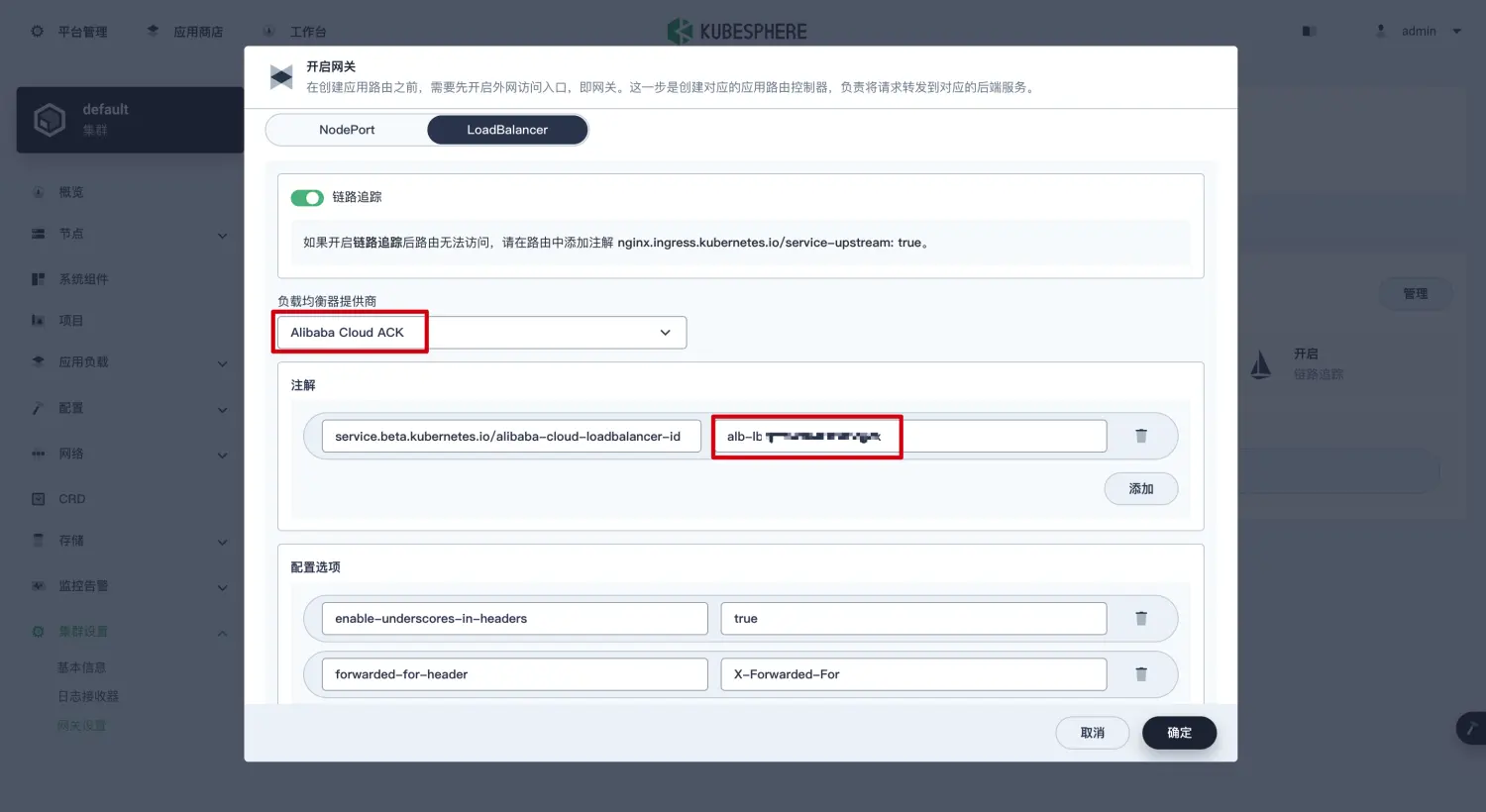Expand the 监控告警 sidebar section
Viewport: 1486px width, 812px height.
click(130, 586)
